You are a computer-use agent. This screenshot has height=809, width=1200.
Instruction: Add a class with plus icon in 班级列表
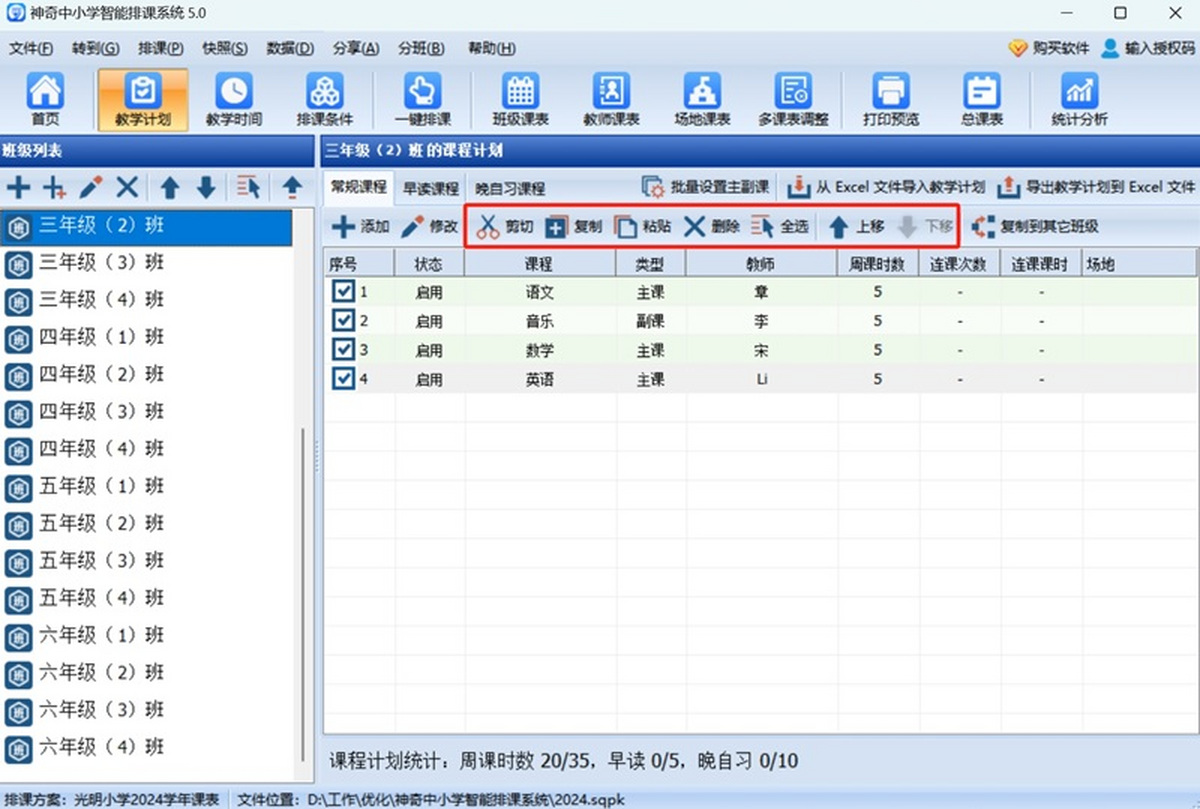click(19, 186)
